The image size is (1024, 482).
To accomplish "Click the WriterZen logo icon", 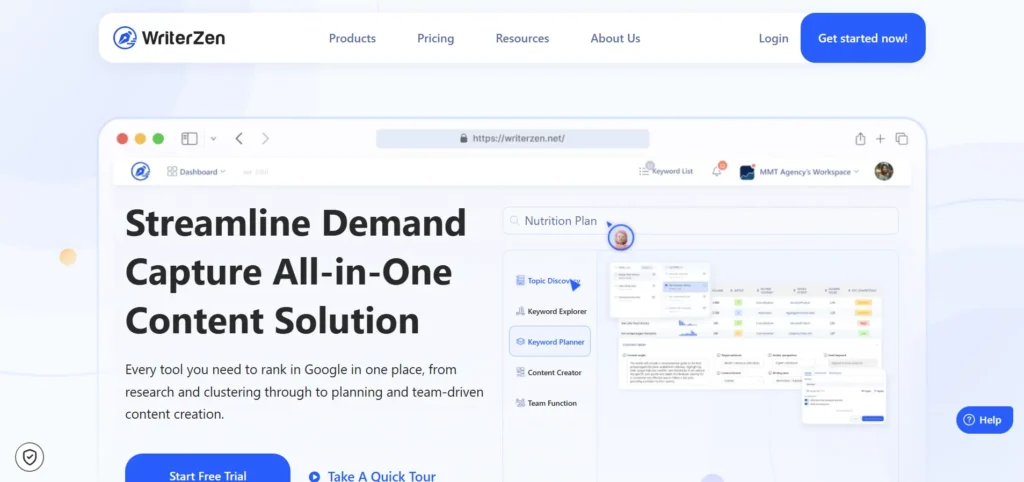I will (125, 38).
